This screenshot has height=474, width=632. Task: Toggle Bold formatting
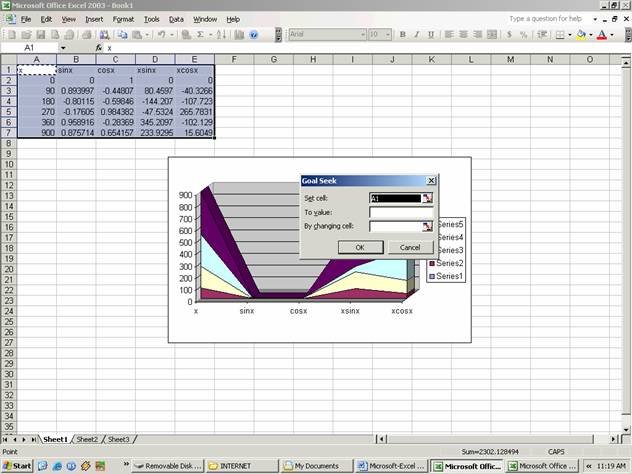click(x=402, y=35)
